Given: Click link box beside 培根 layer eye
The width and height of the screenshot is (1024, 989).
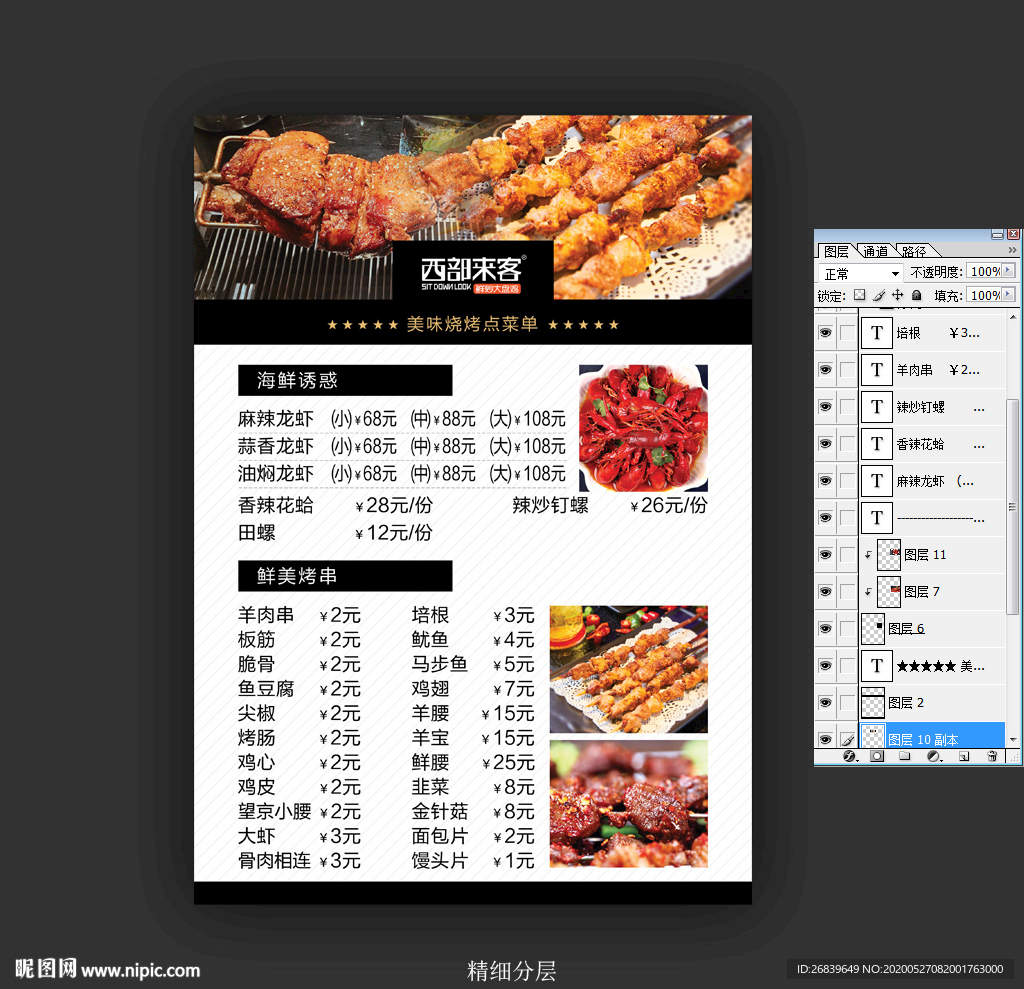Looking at the screenshot, I should pos(848,333).
